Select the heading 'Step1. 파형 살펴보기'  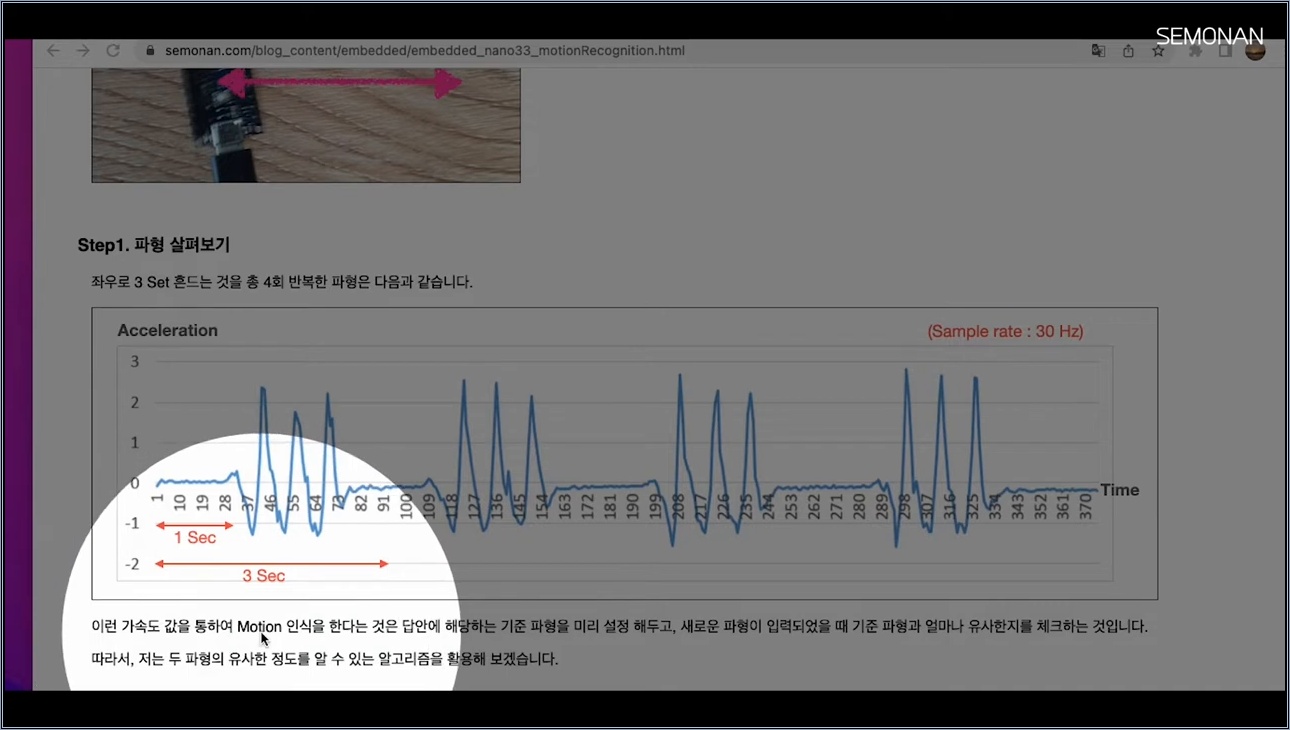154,245
